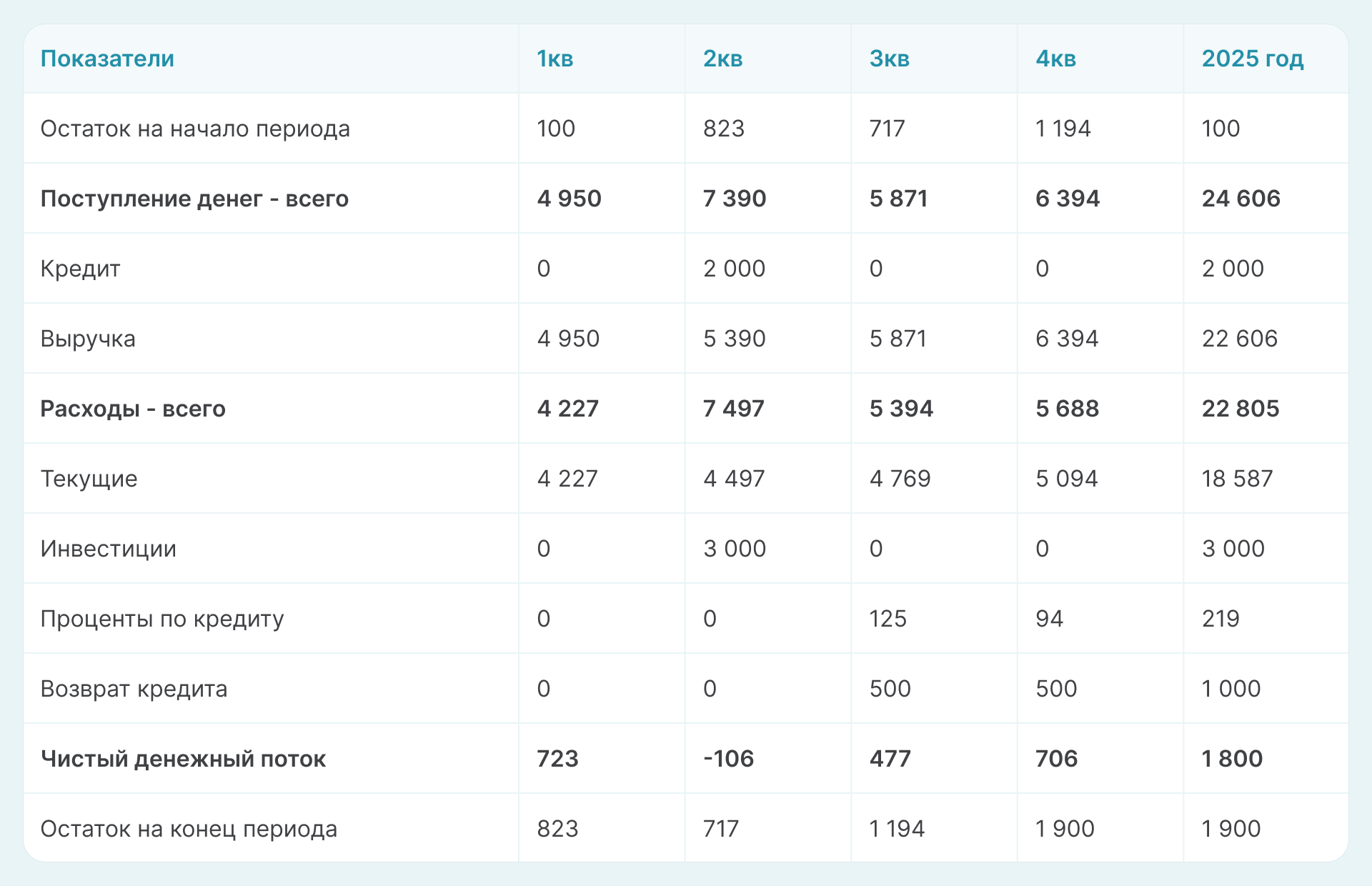Select the yearly total income 24 606

click(1241, 199)
